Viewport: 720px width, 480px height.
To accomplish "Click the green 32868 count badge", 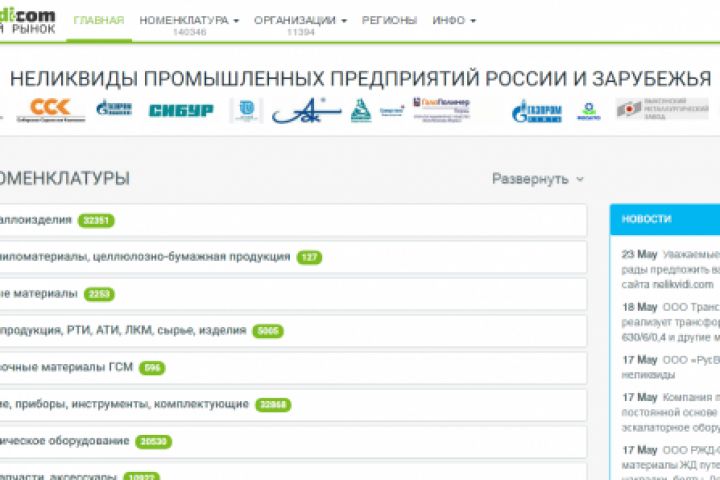I will [273, 405].
